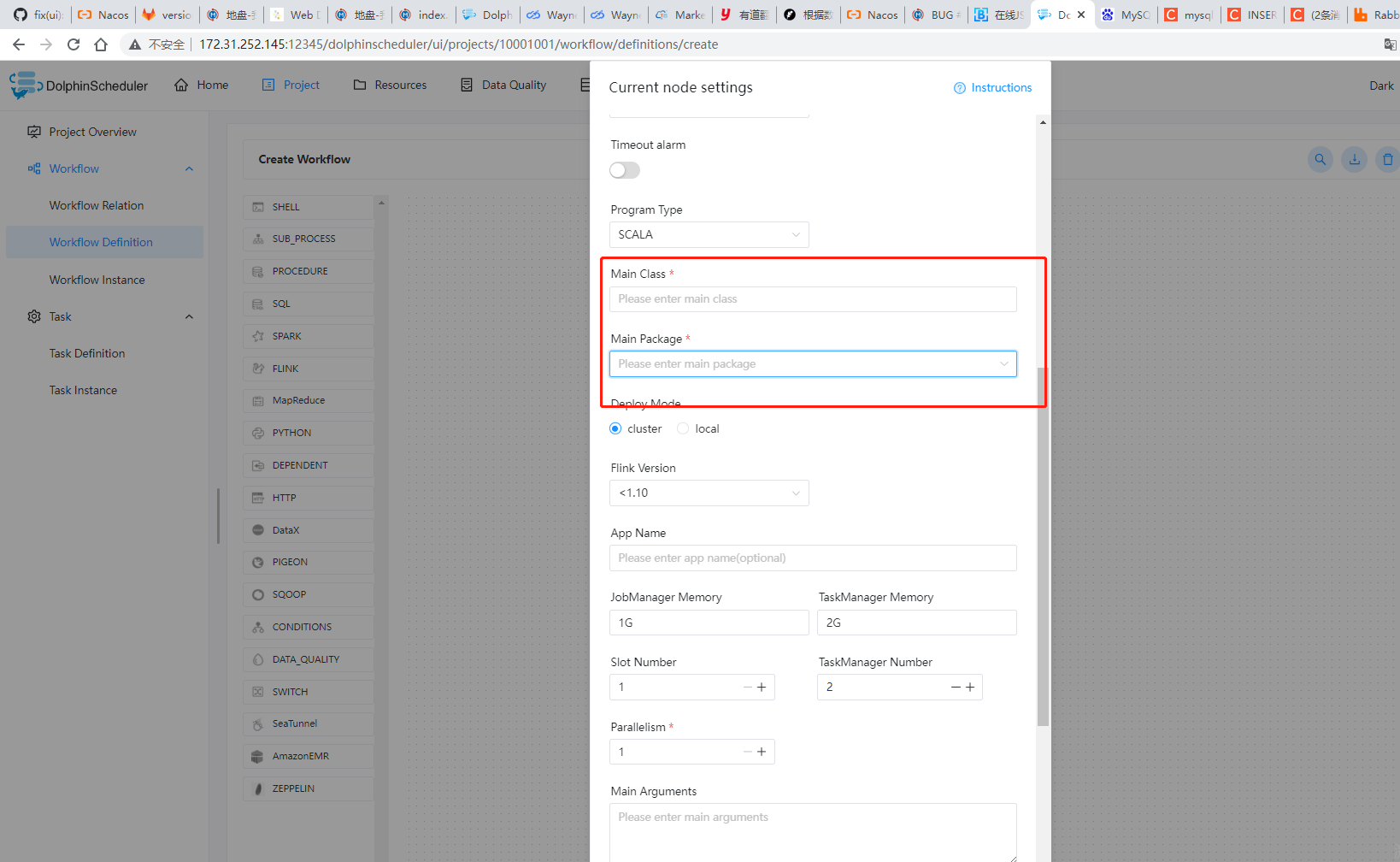Select the FLINK task type icon
This screenshot has height=862, width=1400.
pos(258,368)
